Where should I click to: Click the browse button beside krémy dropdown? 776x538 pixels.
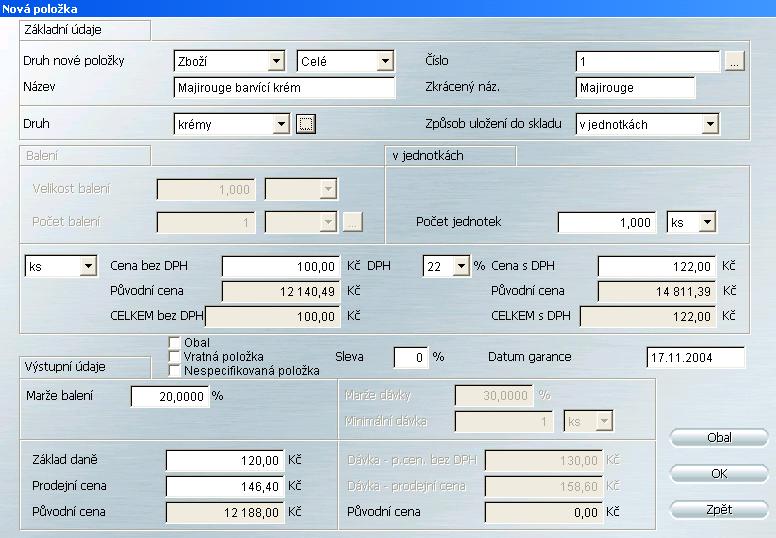pyautogui.click(x=307, y=124)
